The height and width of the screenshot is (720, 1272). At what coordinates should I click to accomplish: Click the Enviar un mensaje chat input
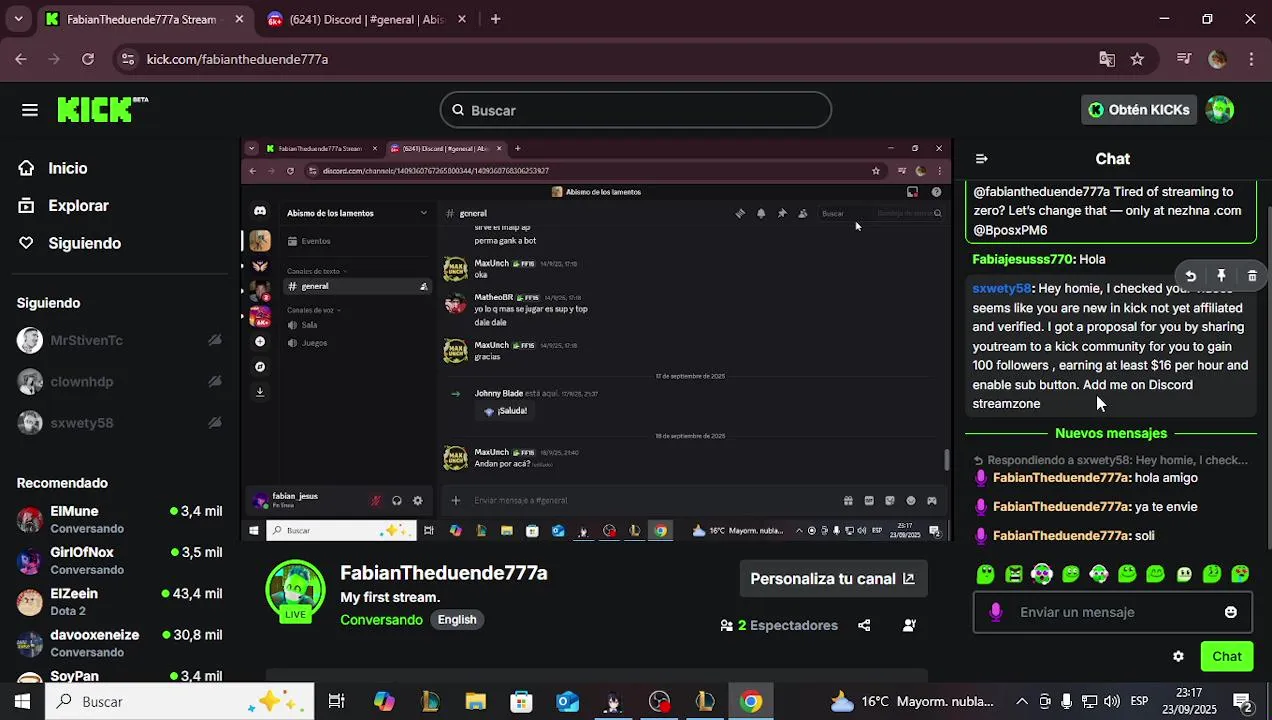click(1112, 612)
